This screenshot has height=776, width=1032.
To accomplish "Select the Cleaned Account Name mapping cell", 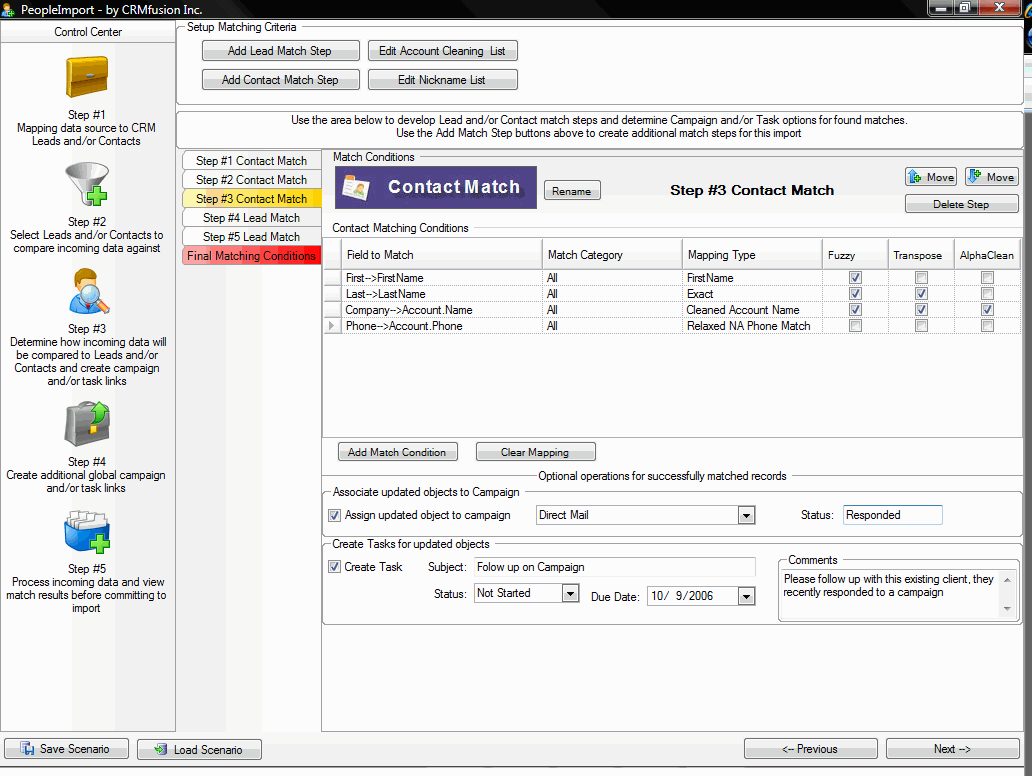I will point(752,310).
